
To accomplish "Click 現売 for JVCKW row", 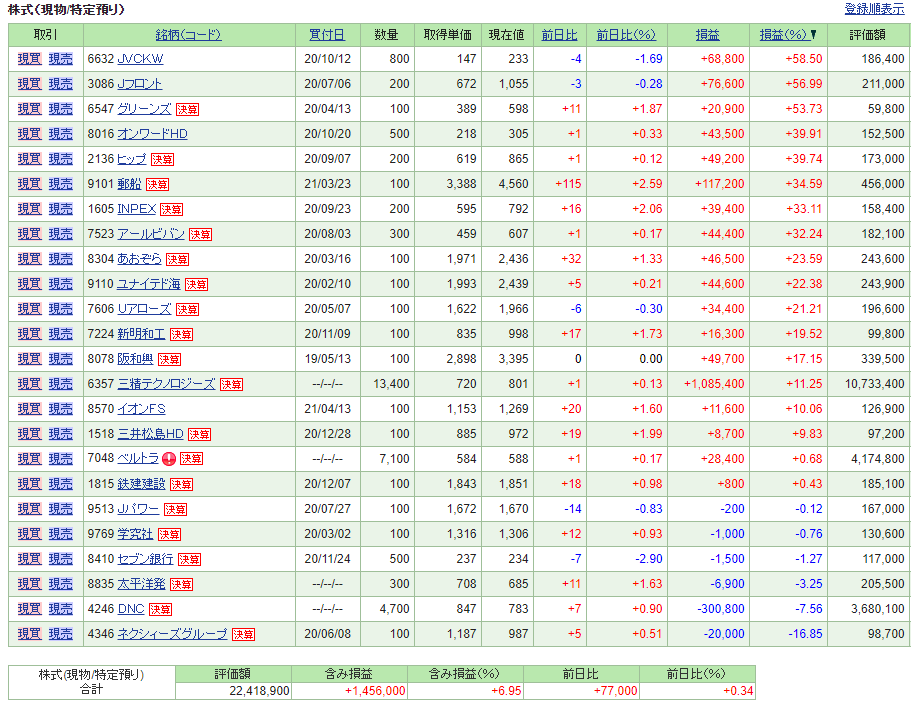I will tap(60, 59).
